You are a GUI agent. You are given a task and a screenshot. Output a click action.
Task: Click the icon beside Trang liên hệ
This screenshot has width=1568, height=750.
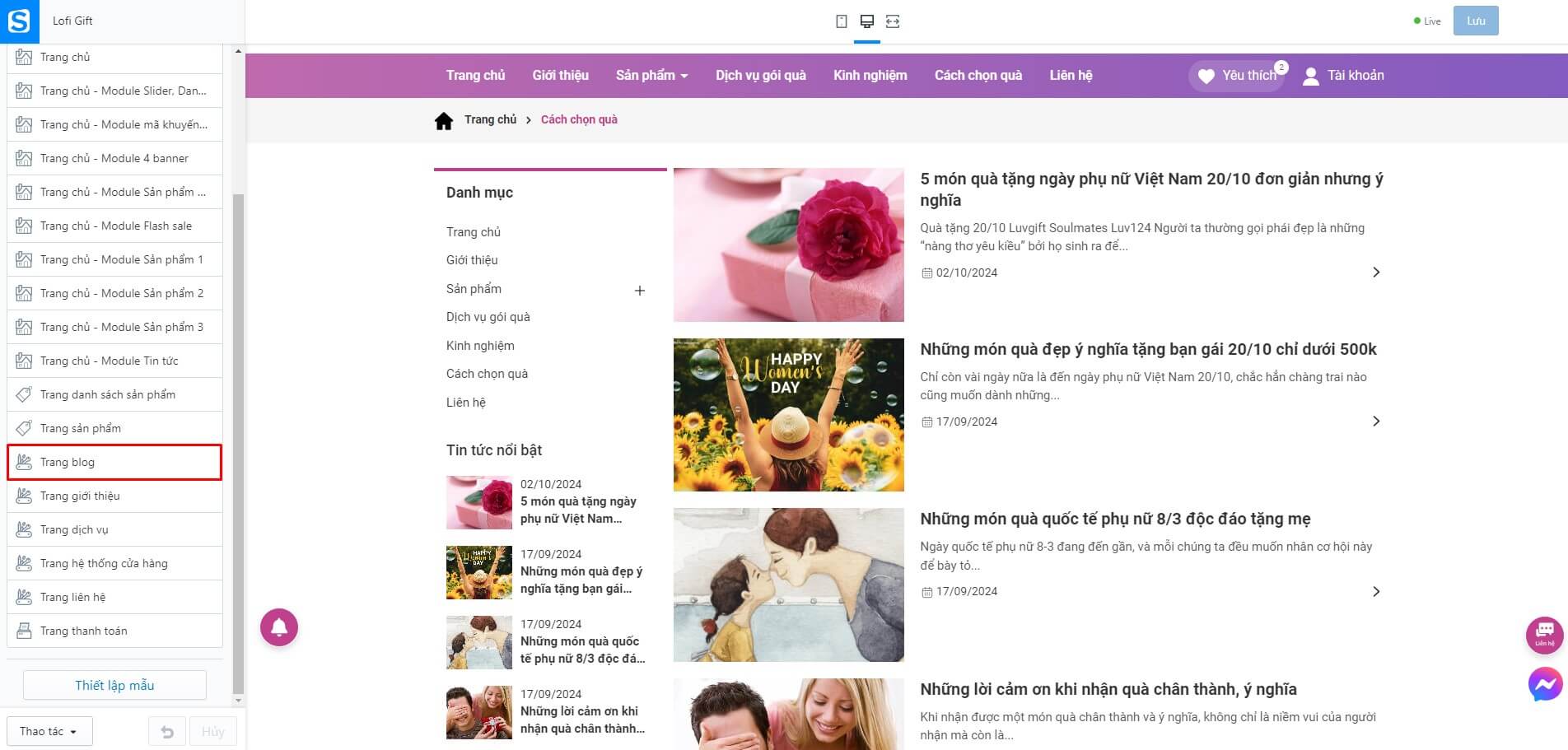[24, 597]
